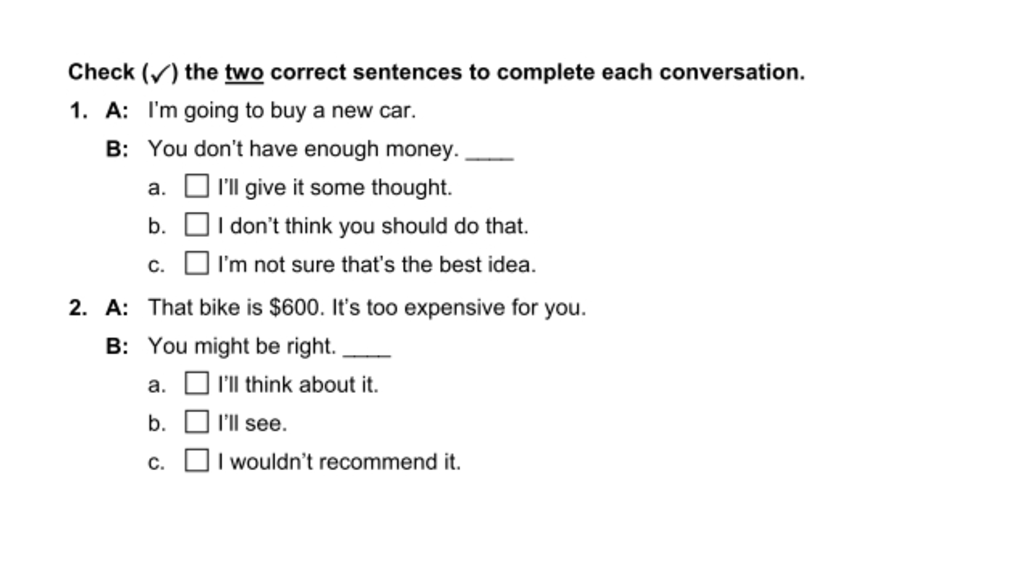Click the phrase "It's too expensive for you."

(459, 307)
